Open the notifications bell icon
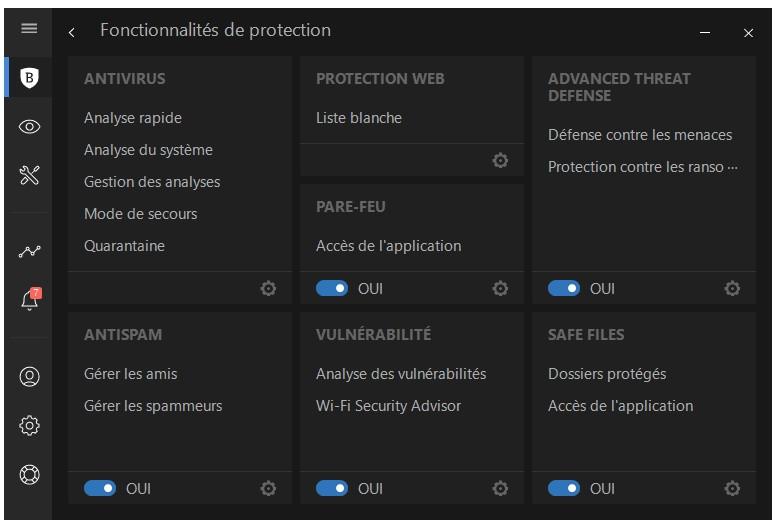Image resolution: width=776 pixels, height=529 pixels. click(30, 300)
